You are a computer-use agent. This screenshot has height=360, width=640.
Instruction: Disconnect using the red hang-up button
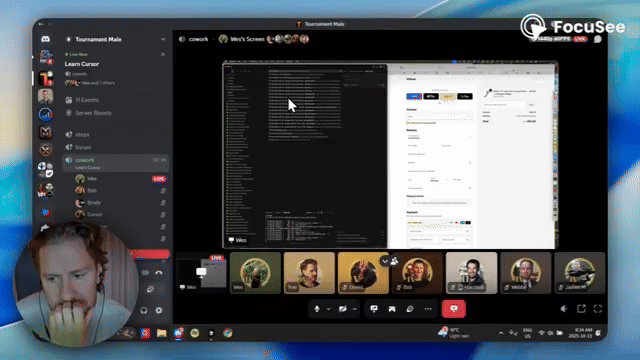[453, 309]
